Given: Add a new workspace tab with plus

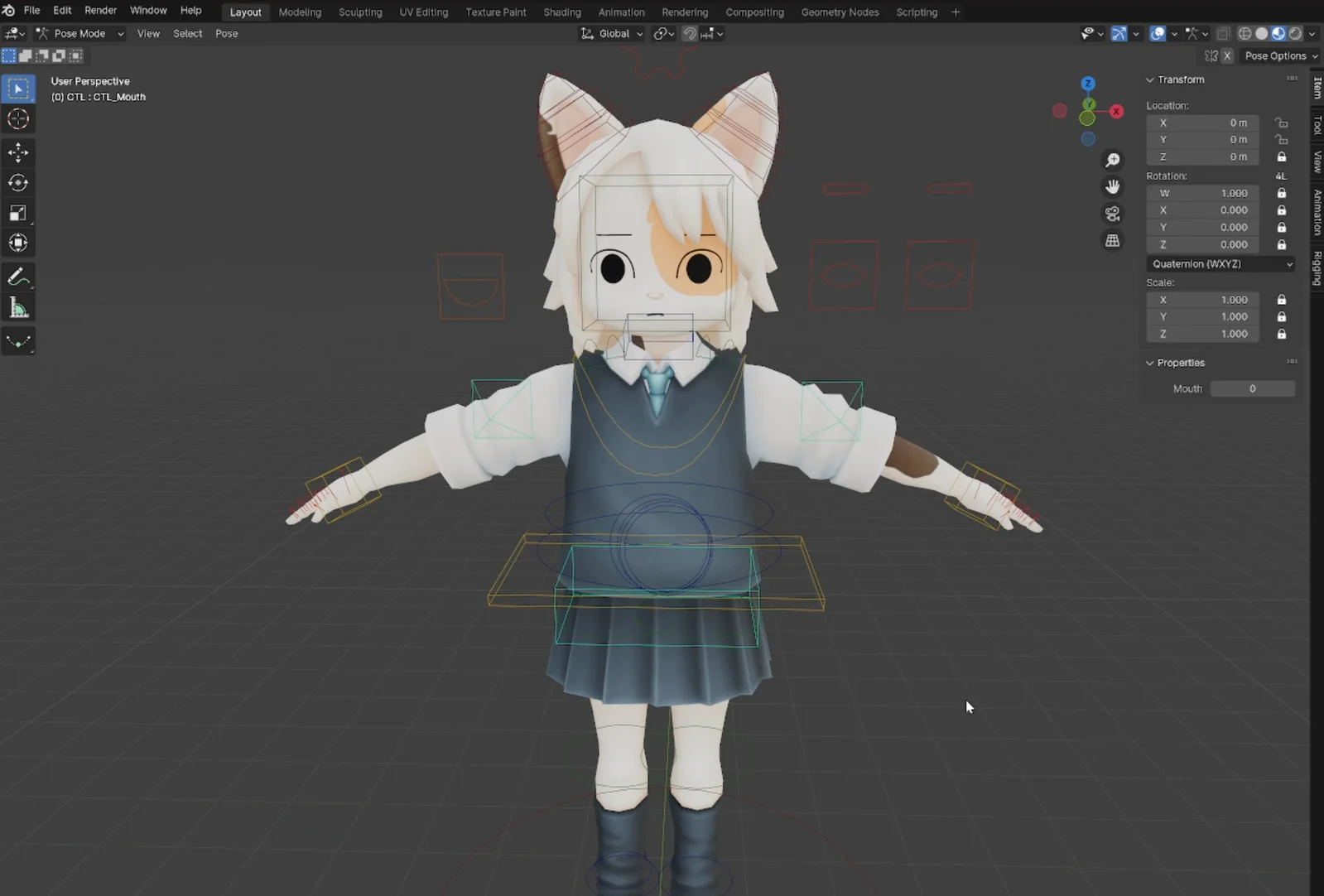Looking at the screenshot, I should (956, 12).
